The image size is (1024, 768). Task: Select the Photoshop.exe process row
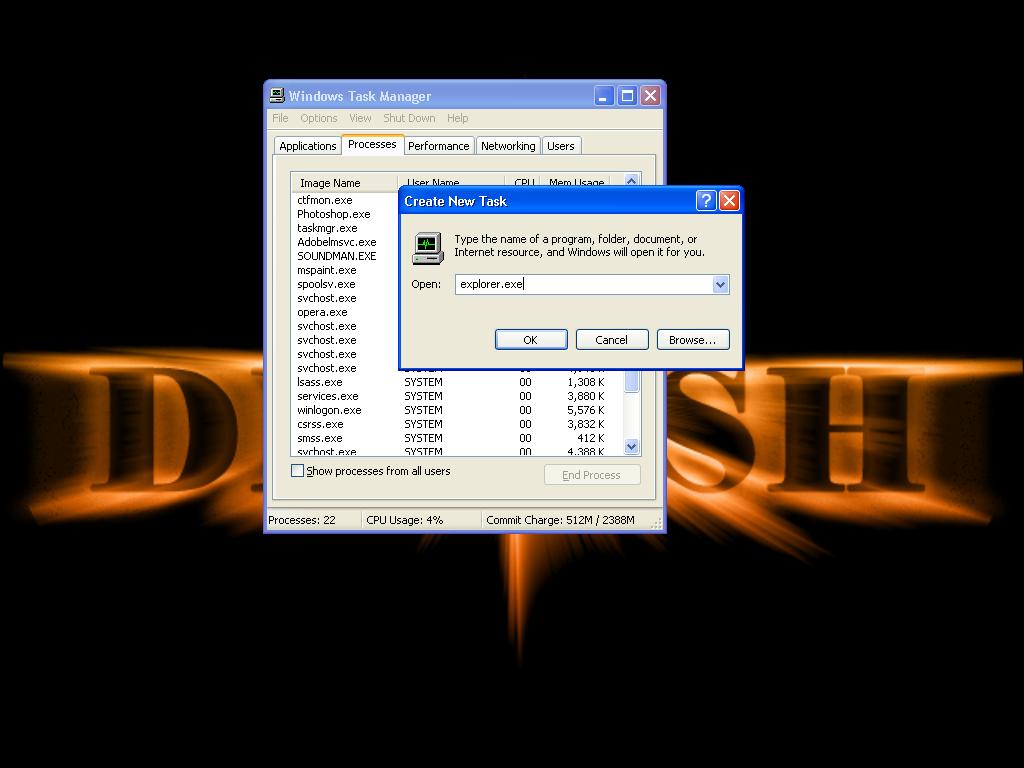pyautogui.click(x=334, y=214)
